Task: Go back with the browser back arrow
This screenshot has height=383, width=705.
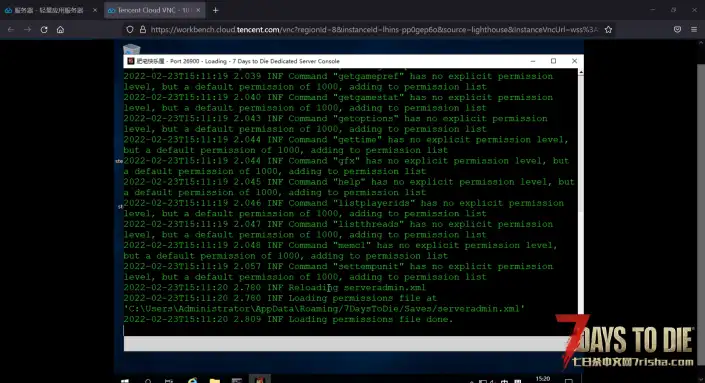Action: [x=11, y=30]
